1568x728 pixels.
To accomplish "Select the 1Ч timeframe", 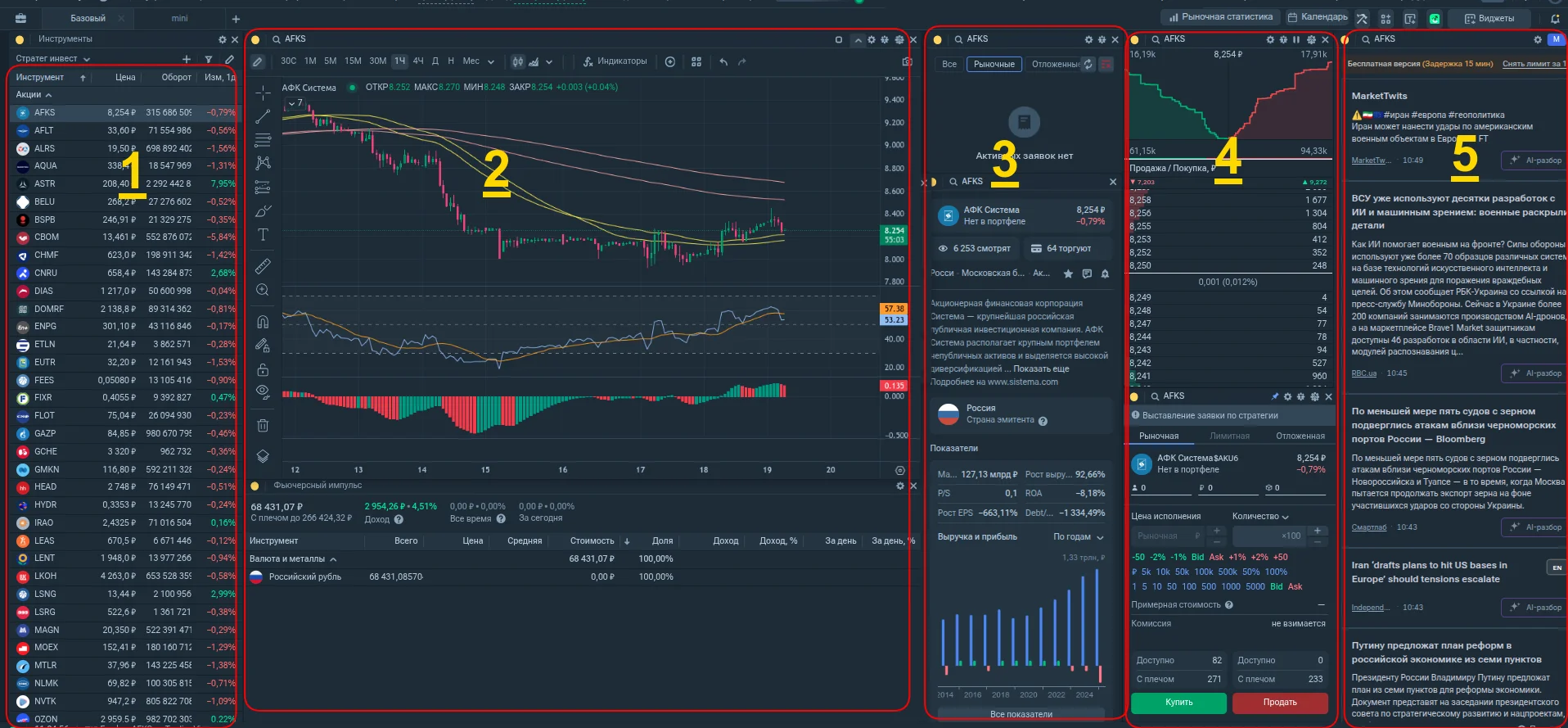I will (x=399, y=61).
